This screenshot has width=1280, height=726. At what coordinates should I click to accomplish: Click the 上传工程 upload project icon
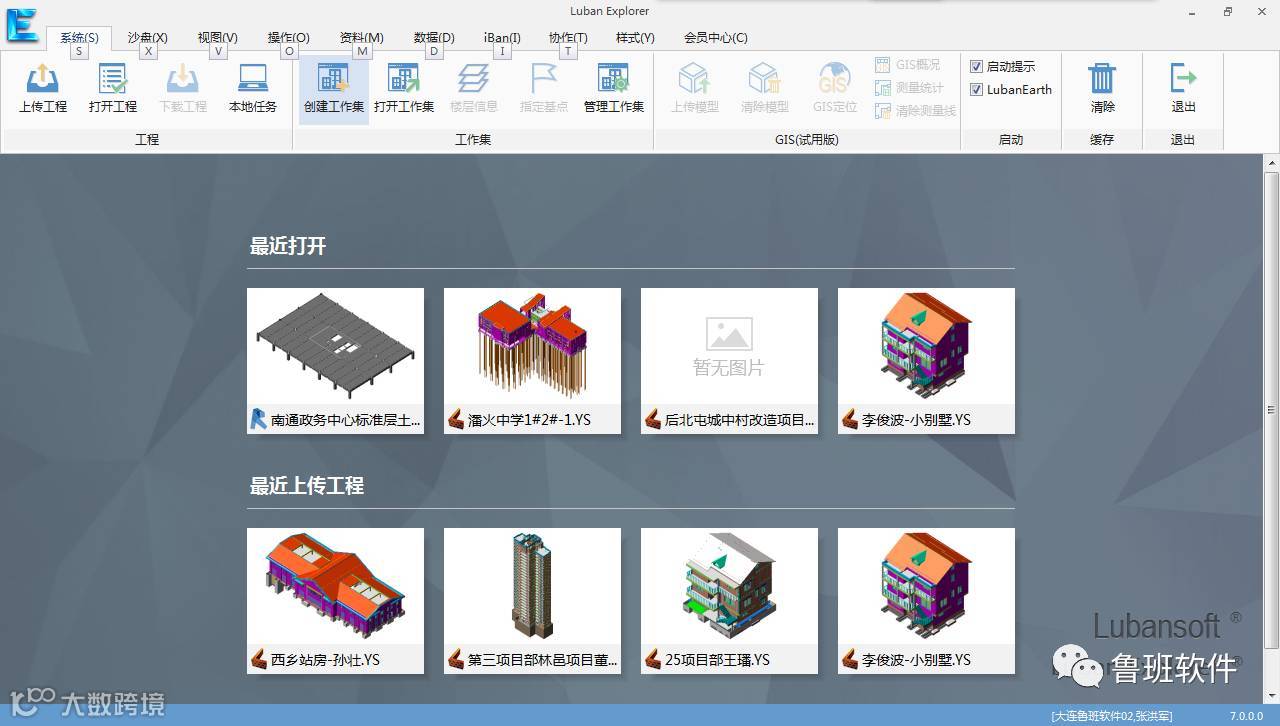43,88
